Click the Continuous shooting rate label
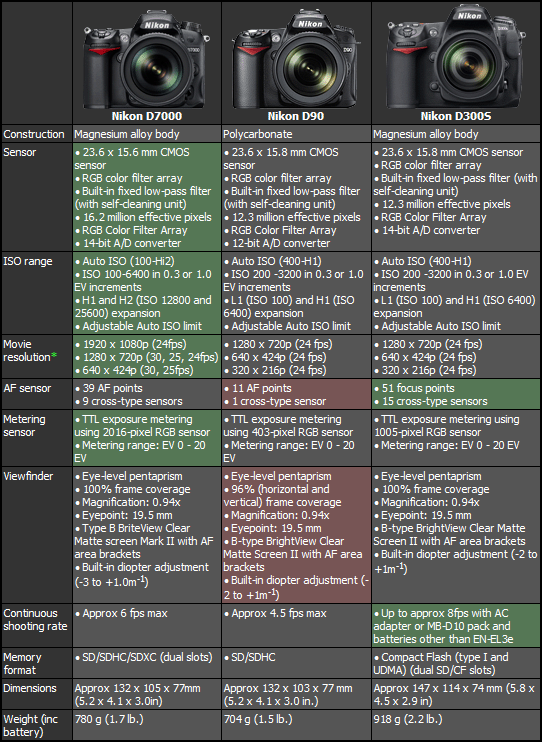This screenshot has width=542, height=742. [x=35, y=619]
